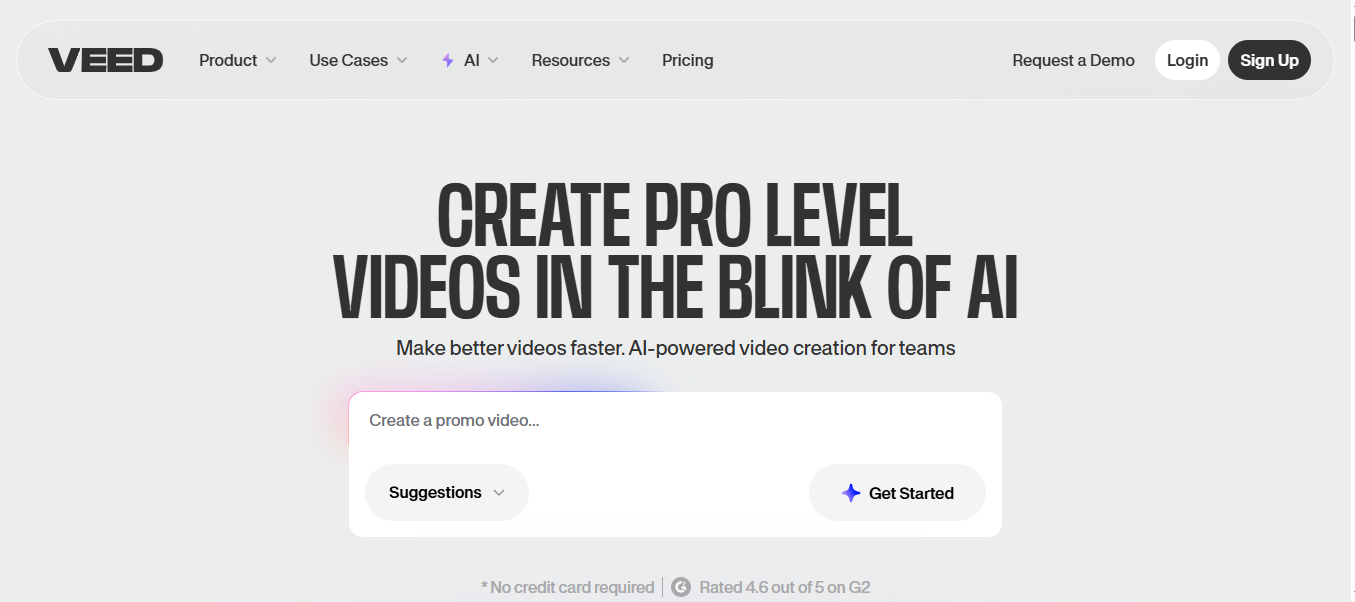Open the Suggestions dropdown
This screenshot has width=1355, height=602.
tap(447, 492)
